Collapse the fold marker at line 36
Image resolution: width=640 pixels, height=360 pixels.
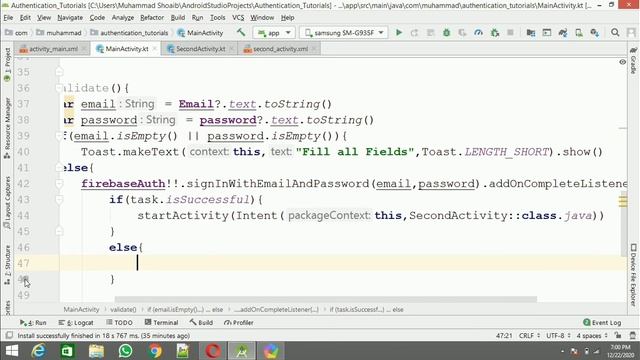[59, 88]
